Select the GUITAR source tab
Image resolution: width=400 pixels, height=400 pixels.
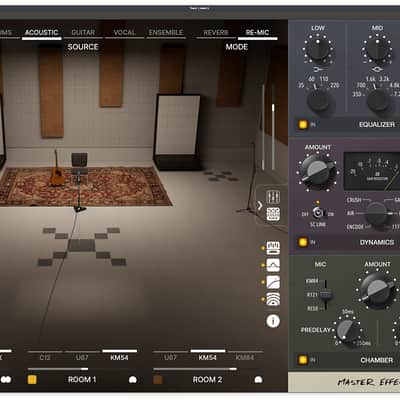click(83, 33)
